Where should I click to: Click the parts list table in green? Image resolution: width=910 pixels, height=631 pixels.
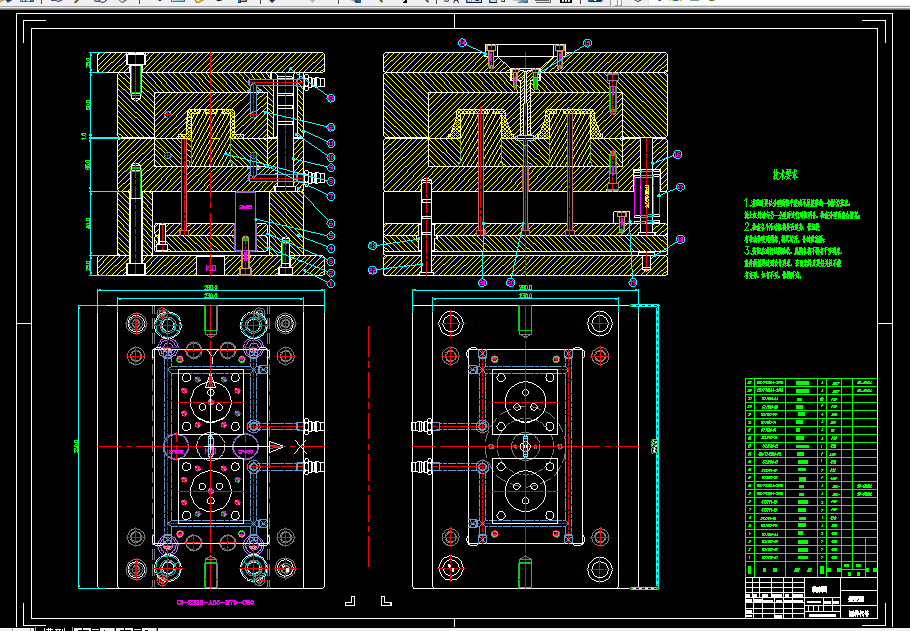click(811, 477)
